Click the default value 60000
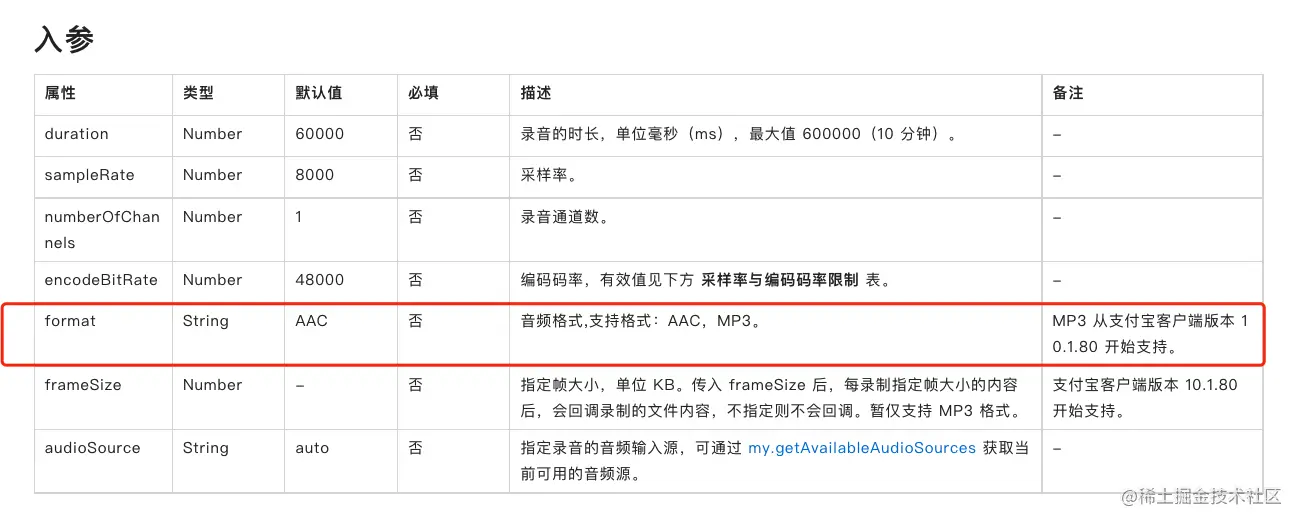The height and width of the screenshot is (523, 1298). pyautogui.click(x=320, y=134)
